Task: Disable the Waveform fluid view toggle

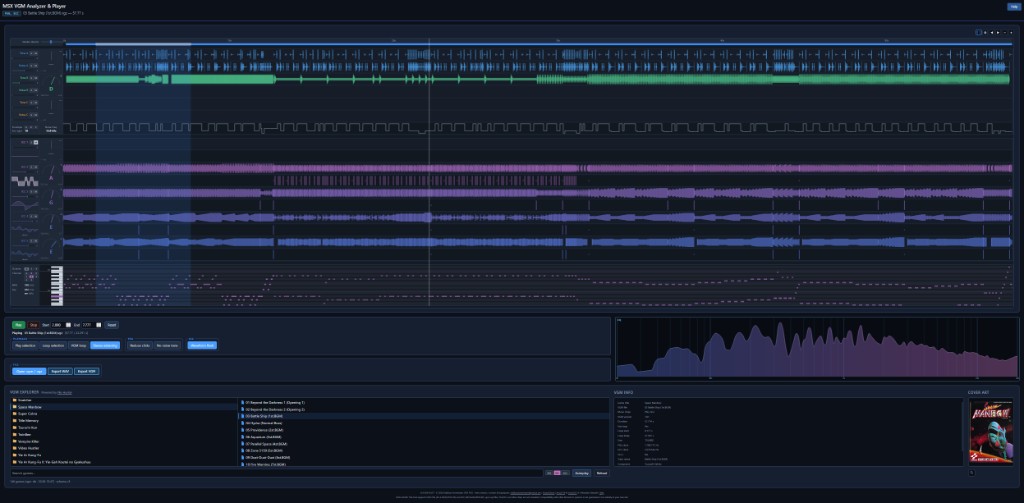Action: (x=202, y=346)
